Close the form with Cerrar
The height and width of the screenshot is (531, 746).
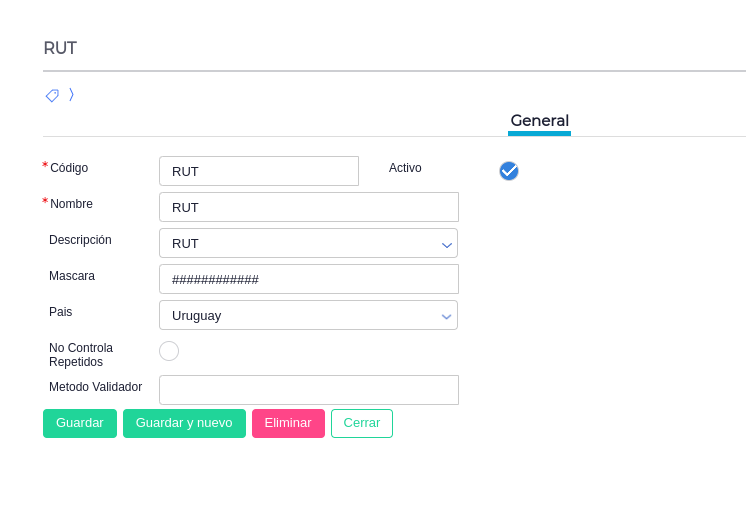(362, 423)
